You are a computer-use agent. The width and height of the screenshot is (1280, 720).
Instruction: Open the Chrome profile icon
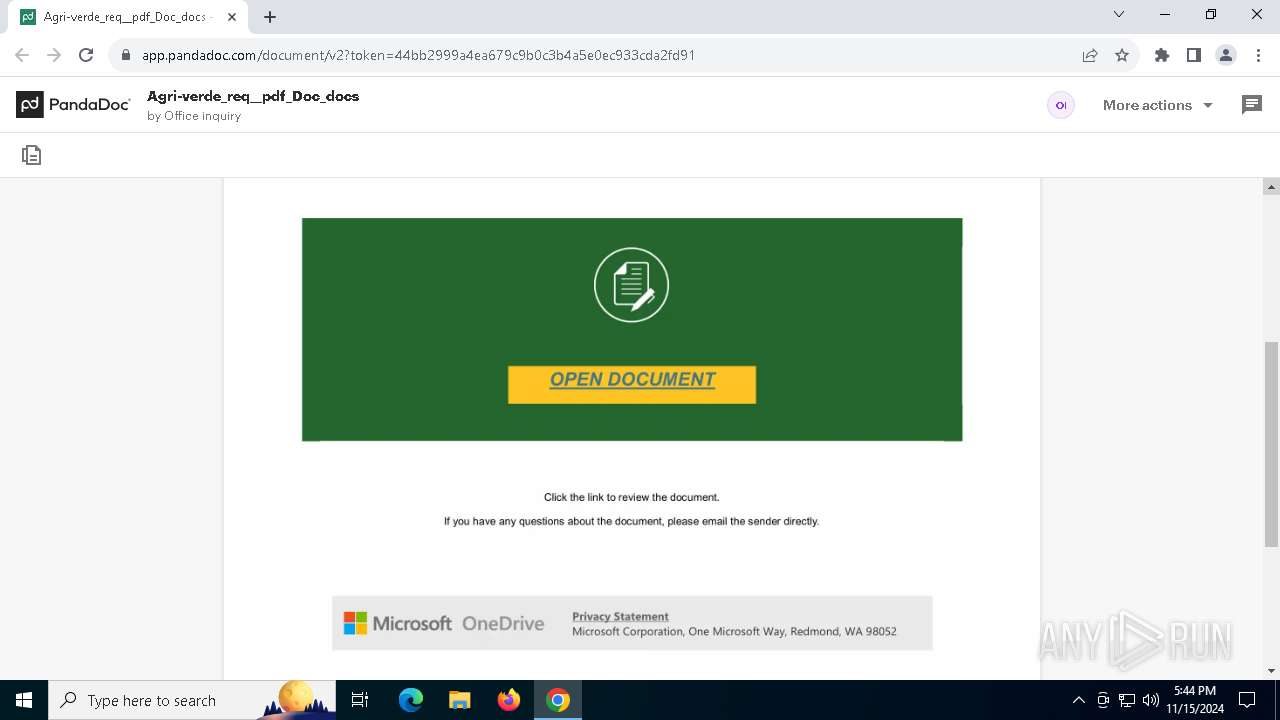click(x=1226, y=55)
